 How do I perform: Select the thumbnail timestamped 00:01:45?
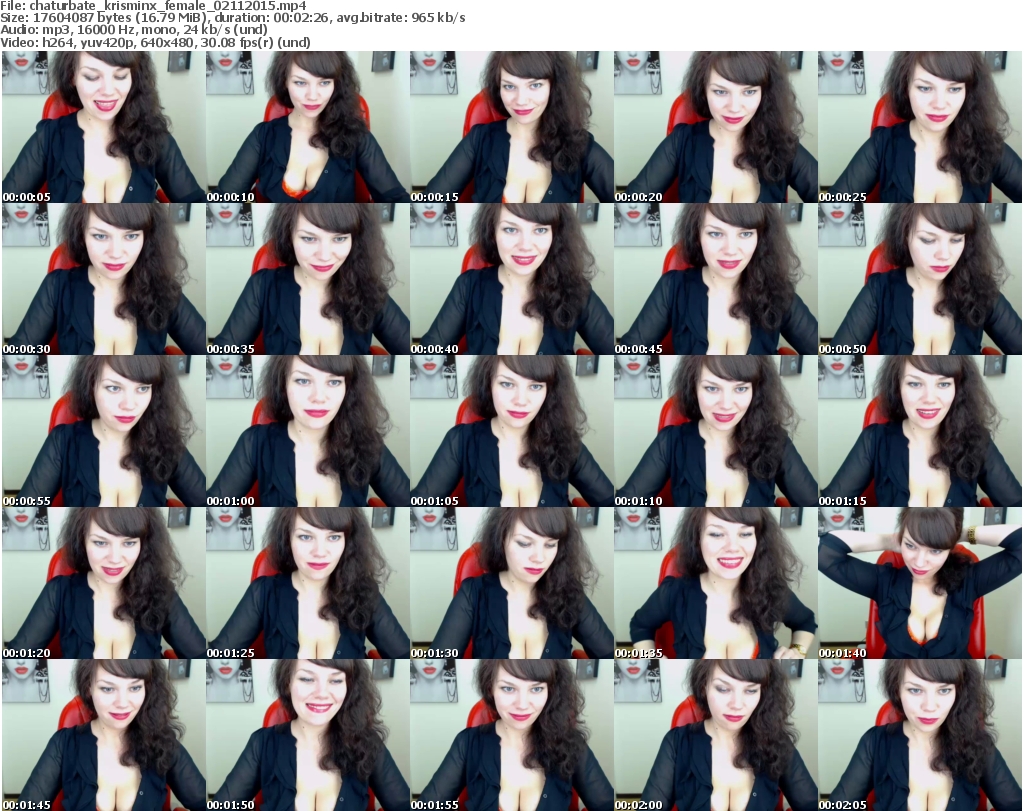[x=104, y=735]
